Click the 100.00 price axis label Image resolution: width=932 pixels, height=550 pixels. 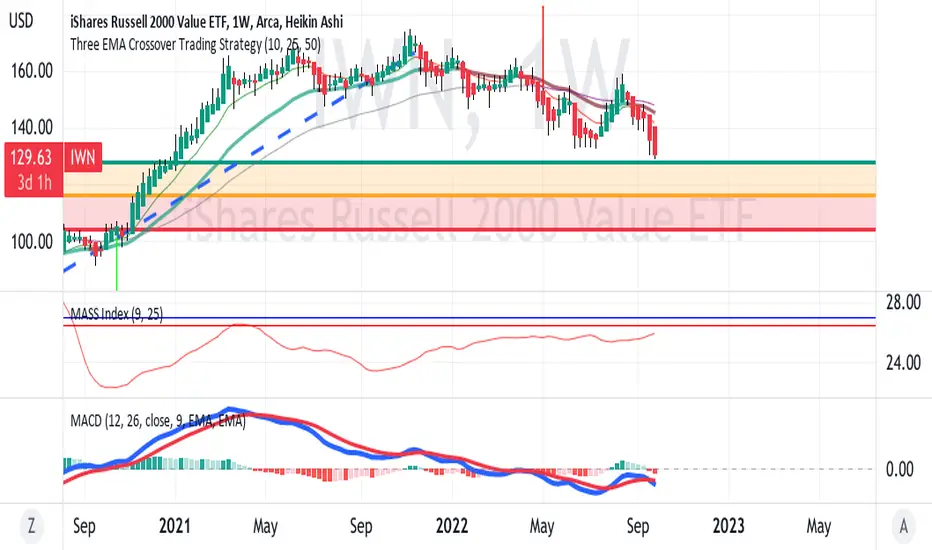pos(32,242)
